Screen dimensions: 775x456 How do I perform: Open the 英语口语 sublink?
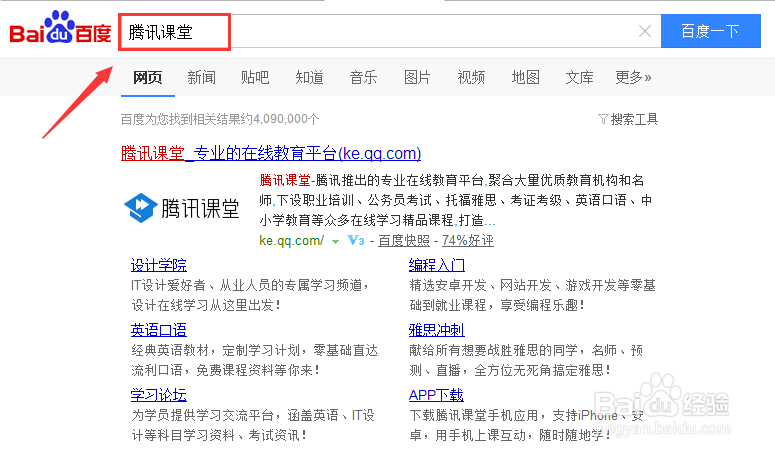pyautogui.click(x=159, y=330)
